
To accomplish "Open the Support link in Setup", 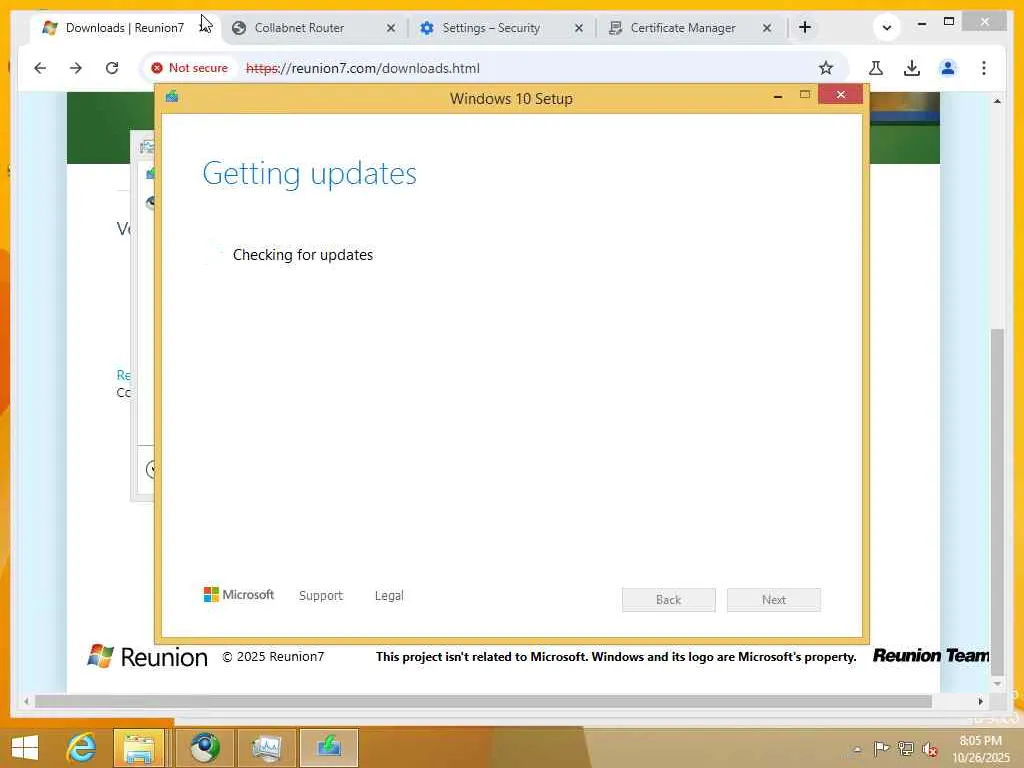I will [321, 596].
